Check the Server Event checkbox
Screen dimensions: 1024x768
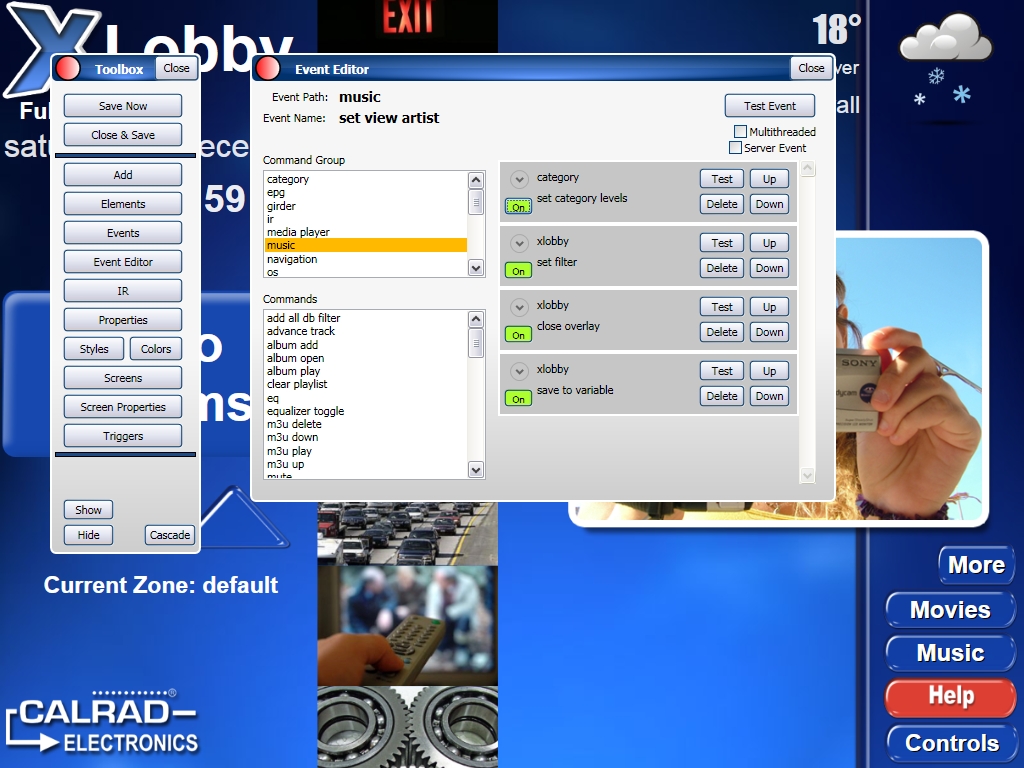736,148
